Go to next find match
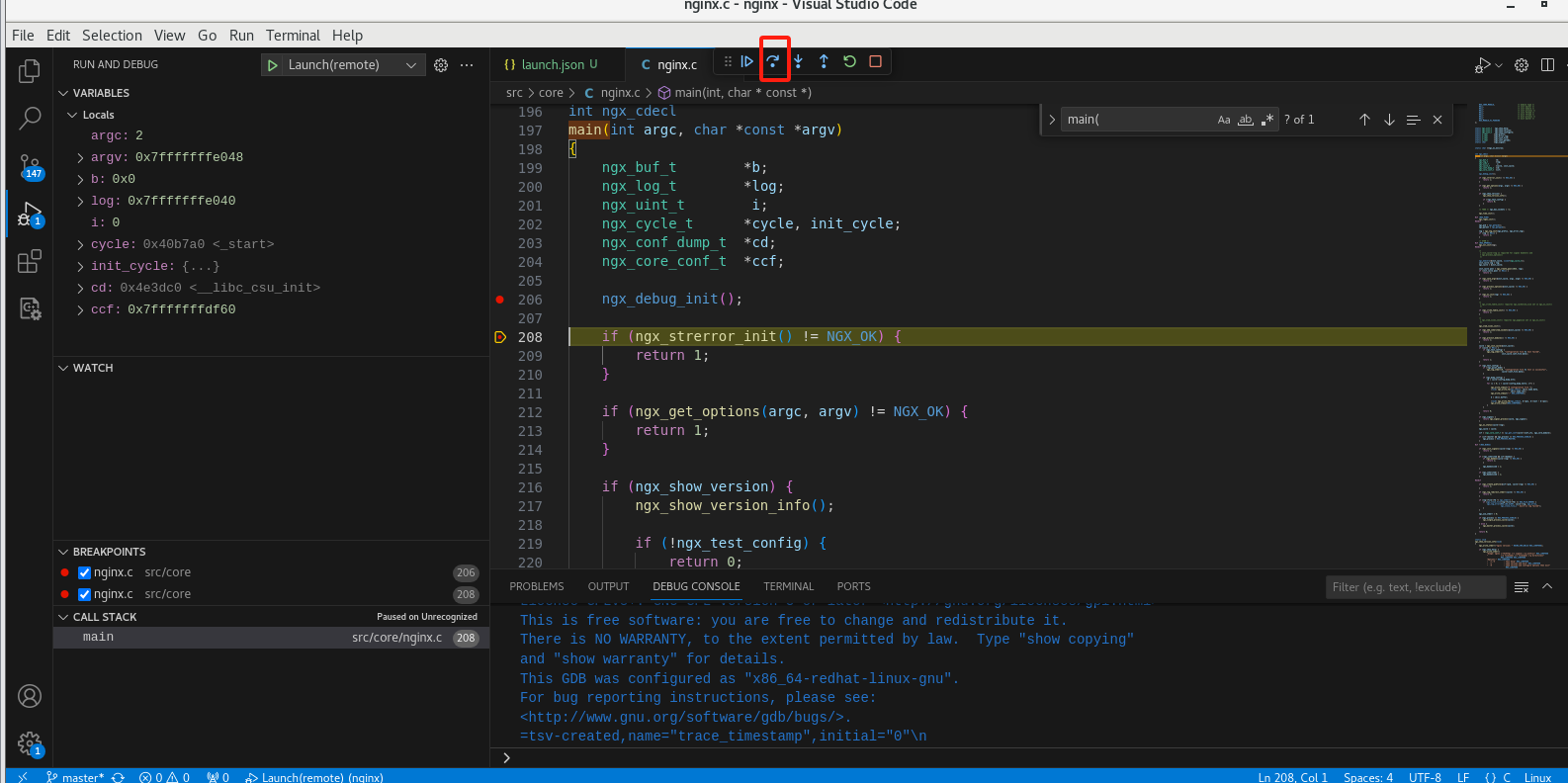 click(1389, 120)
